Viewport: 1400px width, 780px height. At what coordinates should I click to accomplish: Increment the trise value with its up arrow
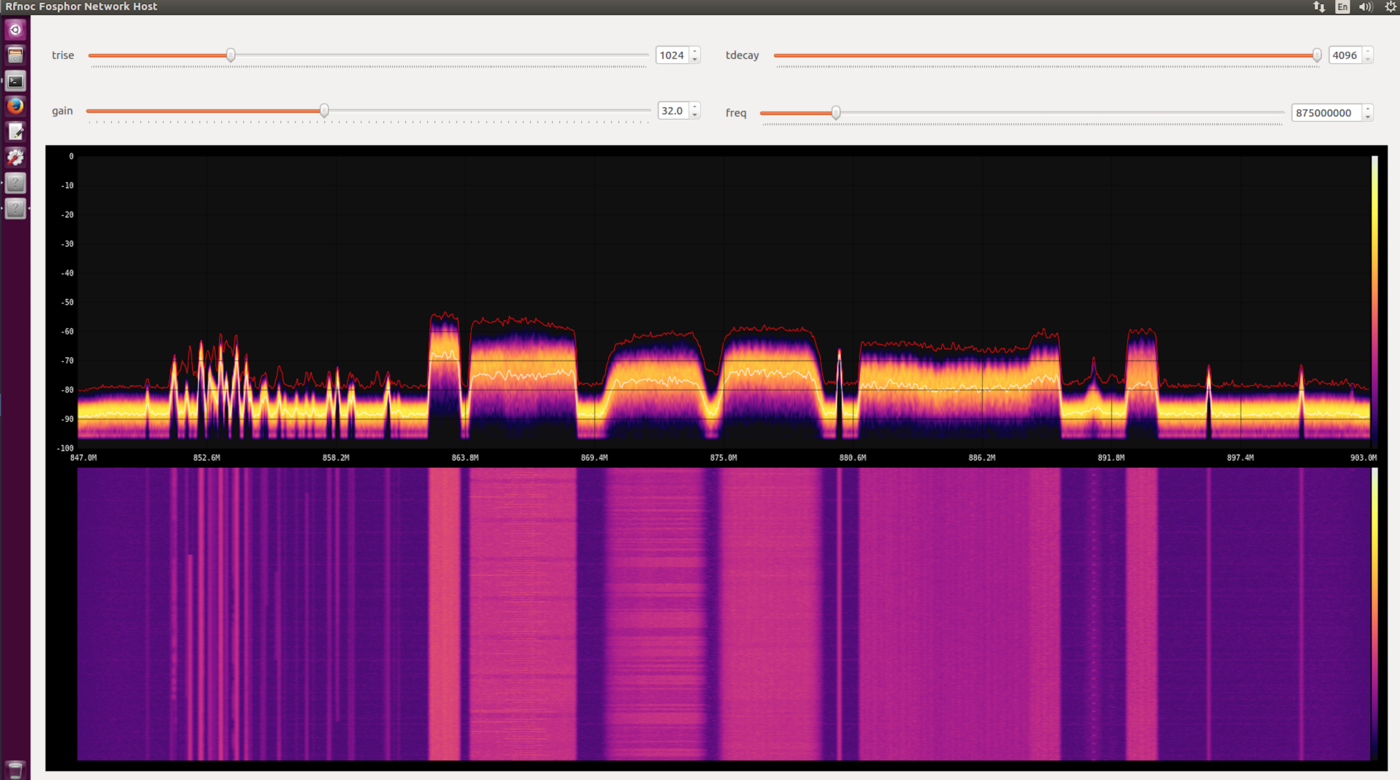[x=694, y=50]
